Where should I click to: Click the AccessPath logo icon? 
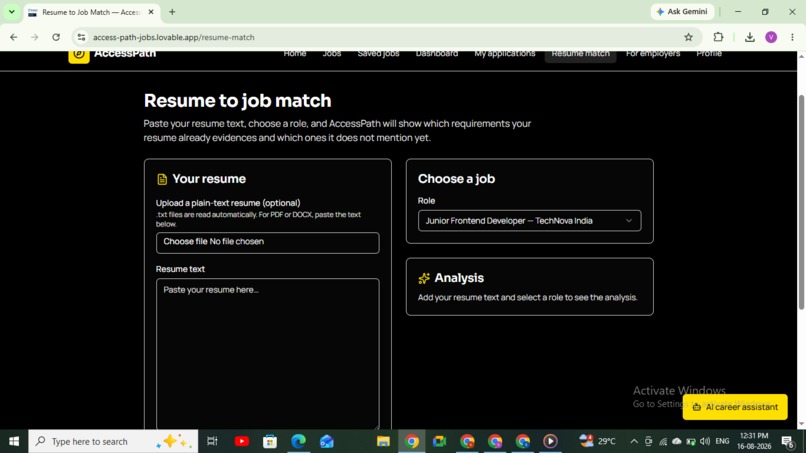click(x=79, y=55)
